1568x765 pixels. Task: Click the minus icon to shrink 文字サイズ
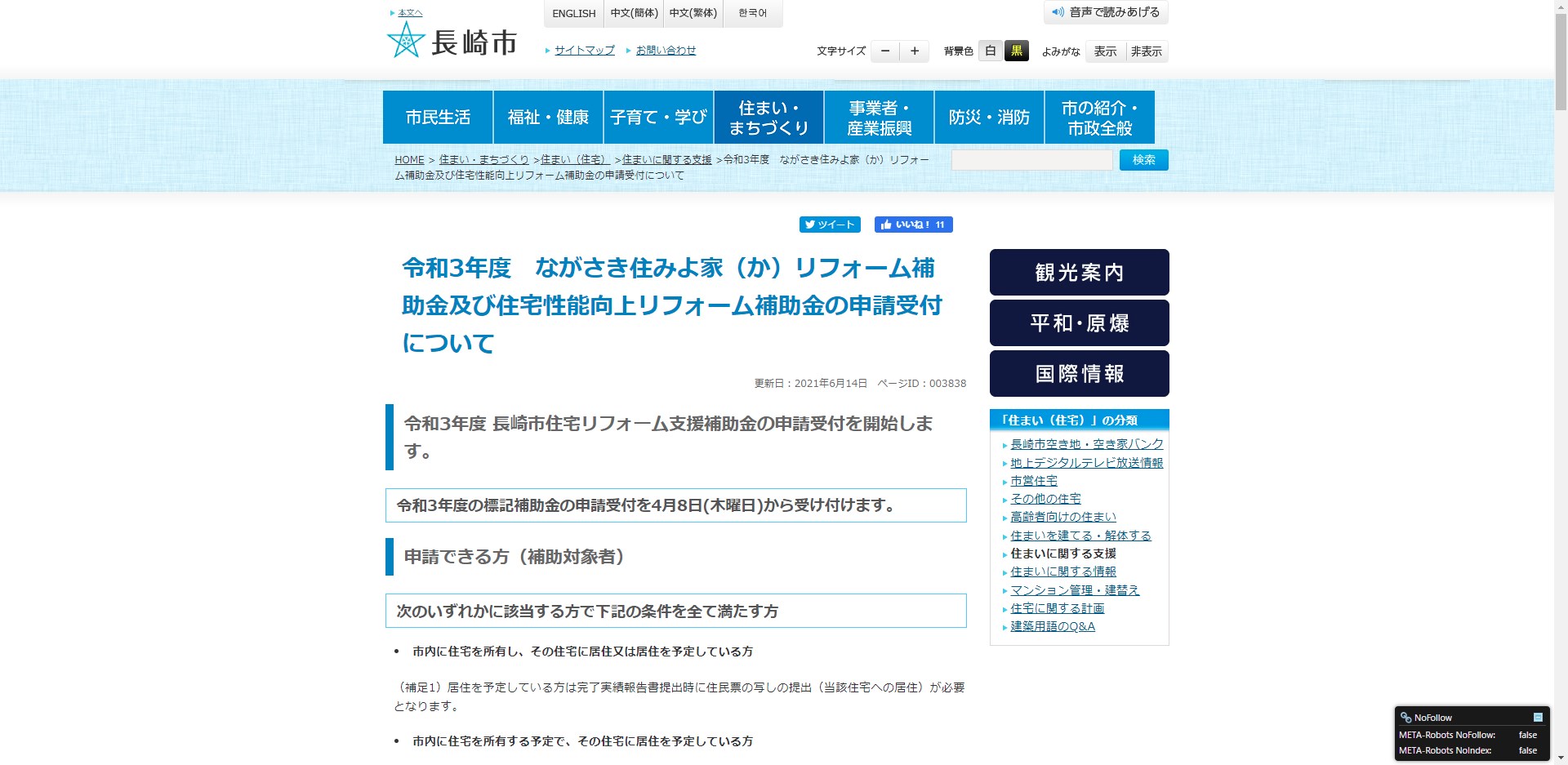pos(884,51)
